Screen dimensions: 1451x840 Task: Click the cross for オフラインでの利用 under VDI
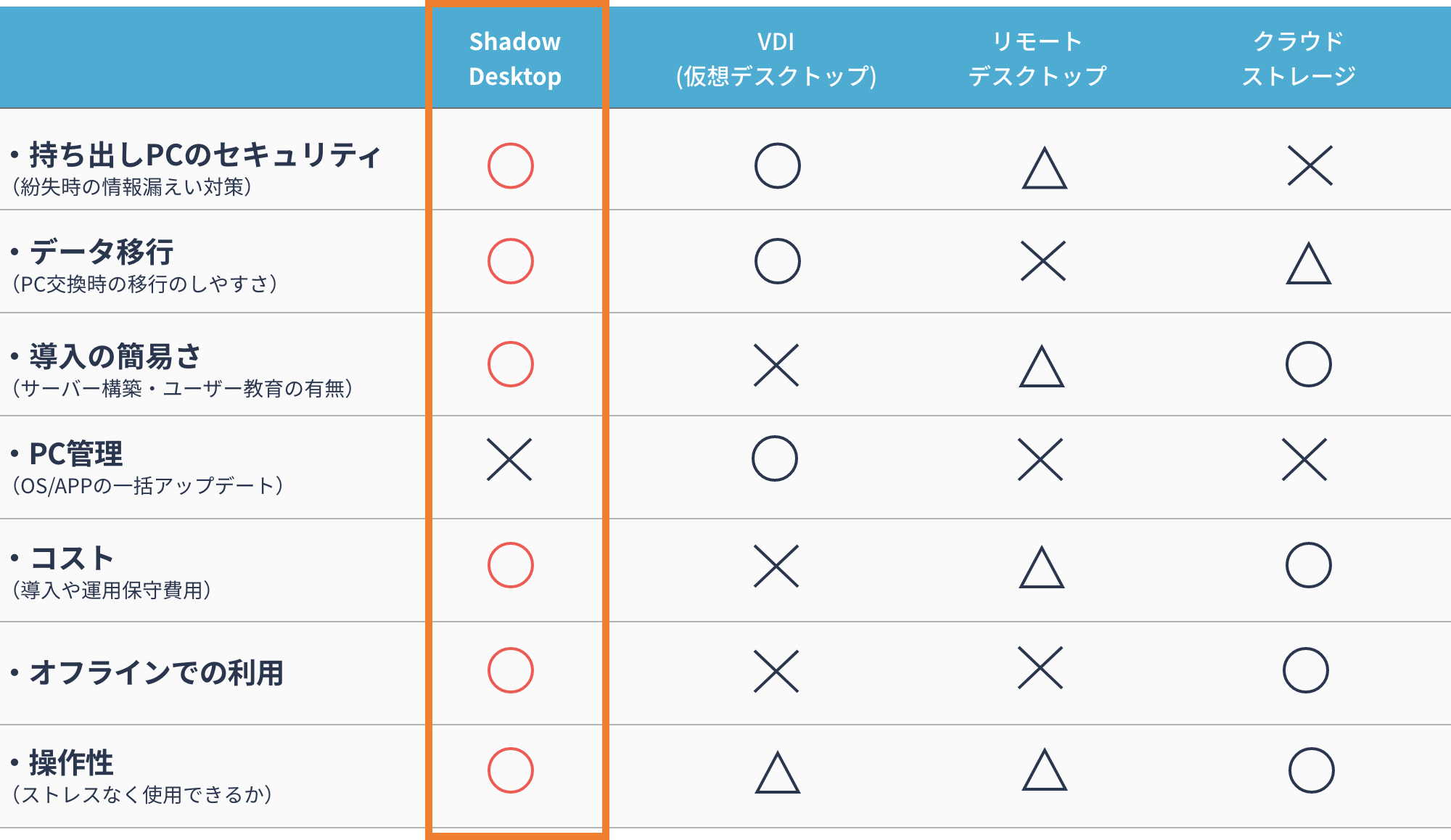(x=776, y=671)
